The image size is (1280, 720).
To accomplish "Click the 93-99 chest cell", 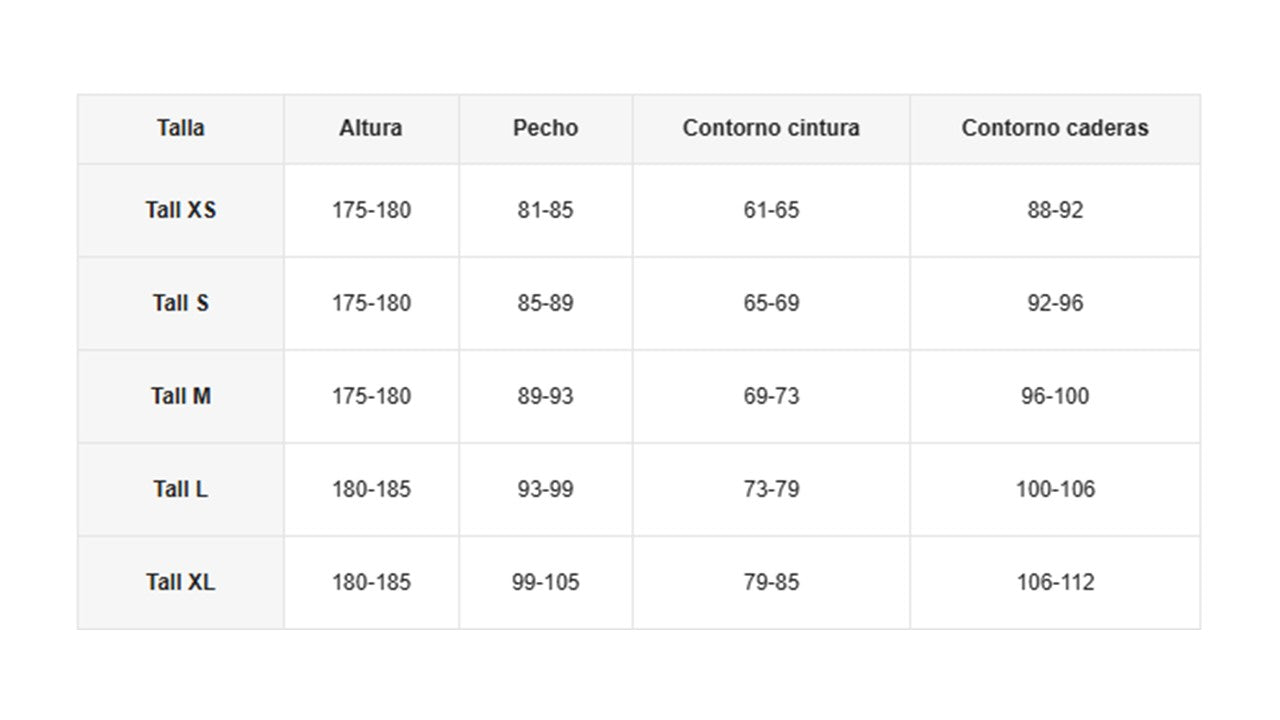I will [545, 489].
